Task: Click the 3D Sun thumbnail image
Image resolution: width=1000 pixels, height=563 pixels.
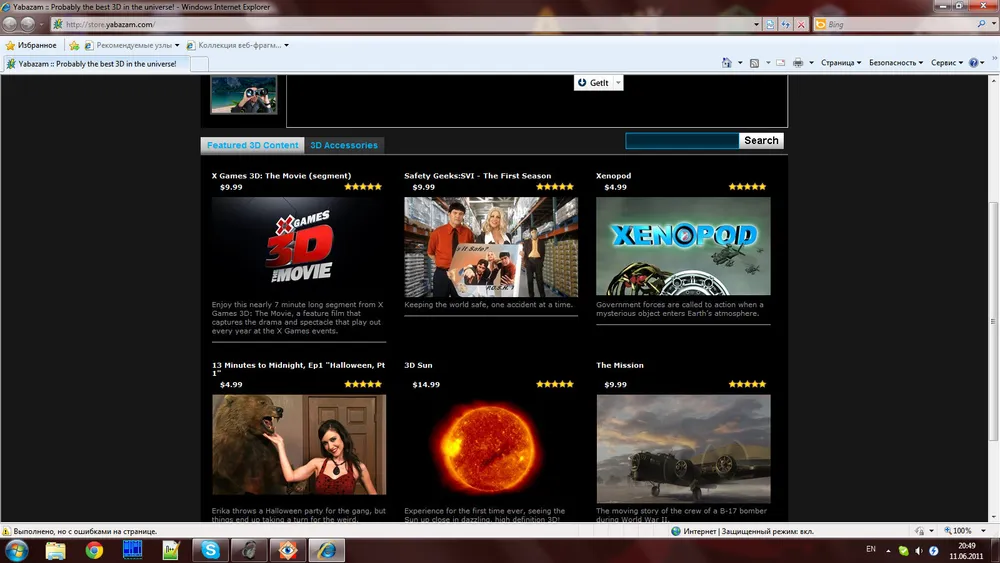Action: click(x=491, y=444)
